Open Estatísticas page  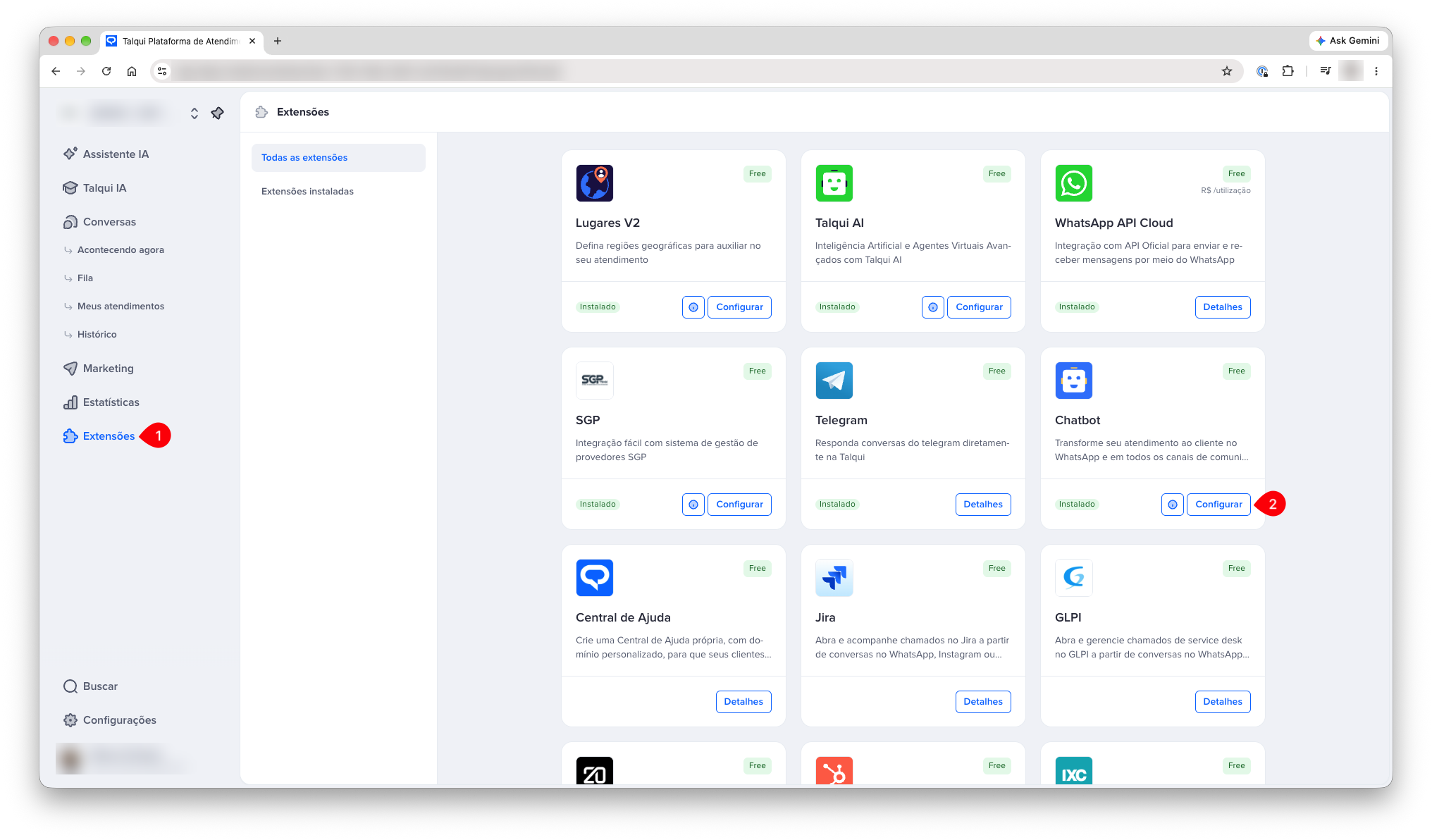(x=101, y=402)
